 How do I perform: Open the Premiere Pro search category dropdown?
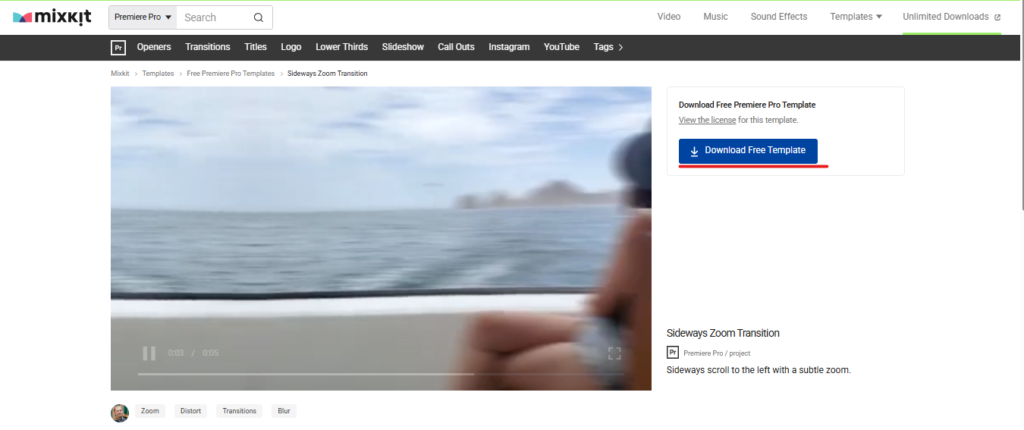pos(143,17)
